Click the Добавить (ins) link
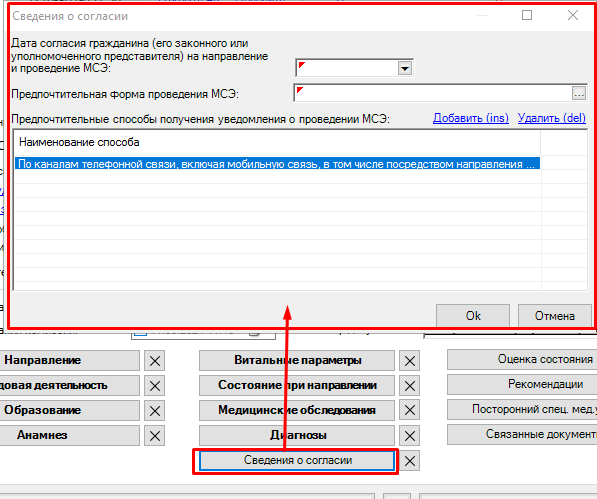 click(x=471, y=118)
